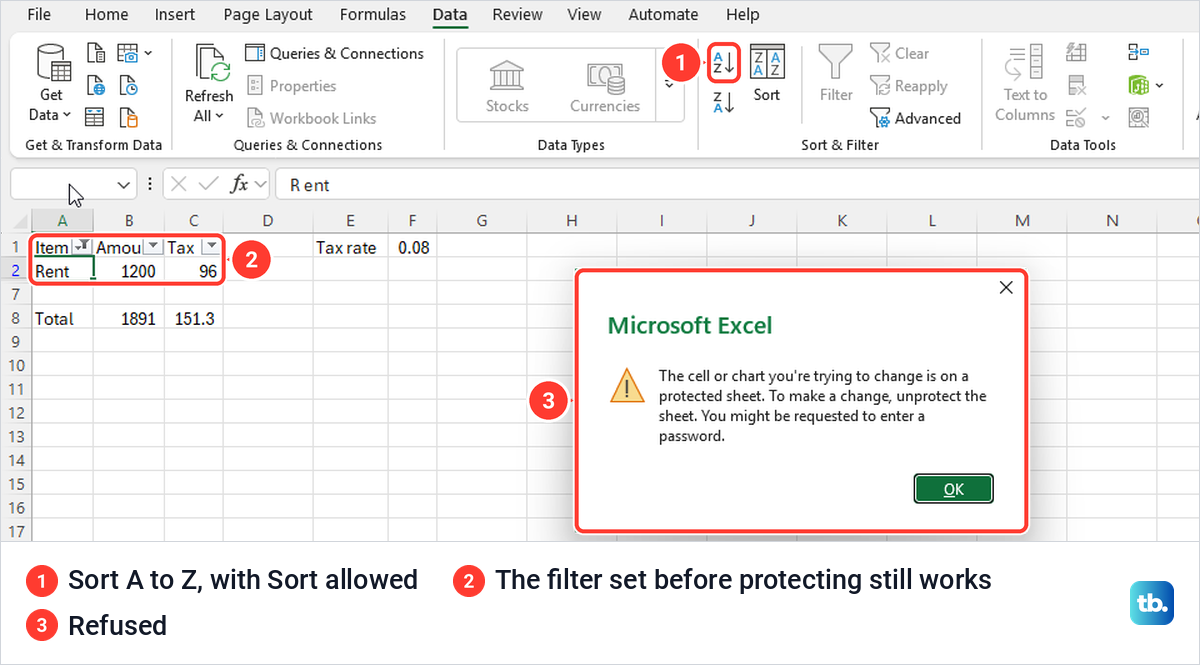1200x665 pixels.
Task: Click Consolidate icon
Action: pyautogui.click(x=1139, y=52)
